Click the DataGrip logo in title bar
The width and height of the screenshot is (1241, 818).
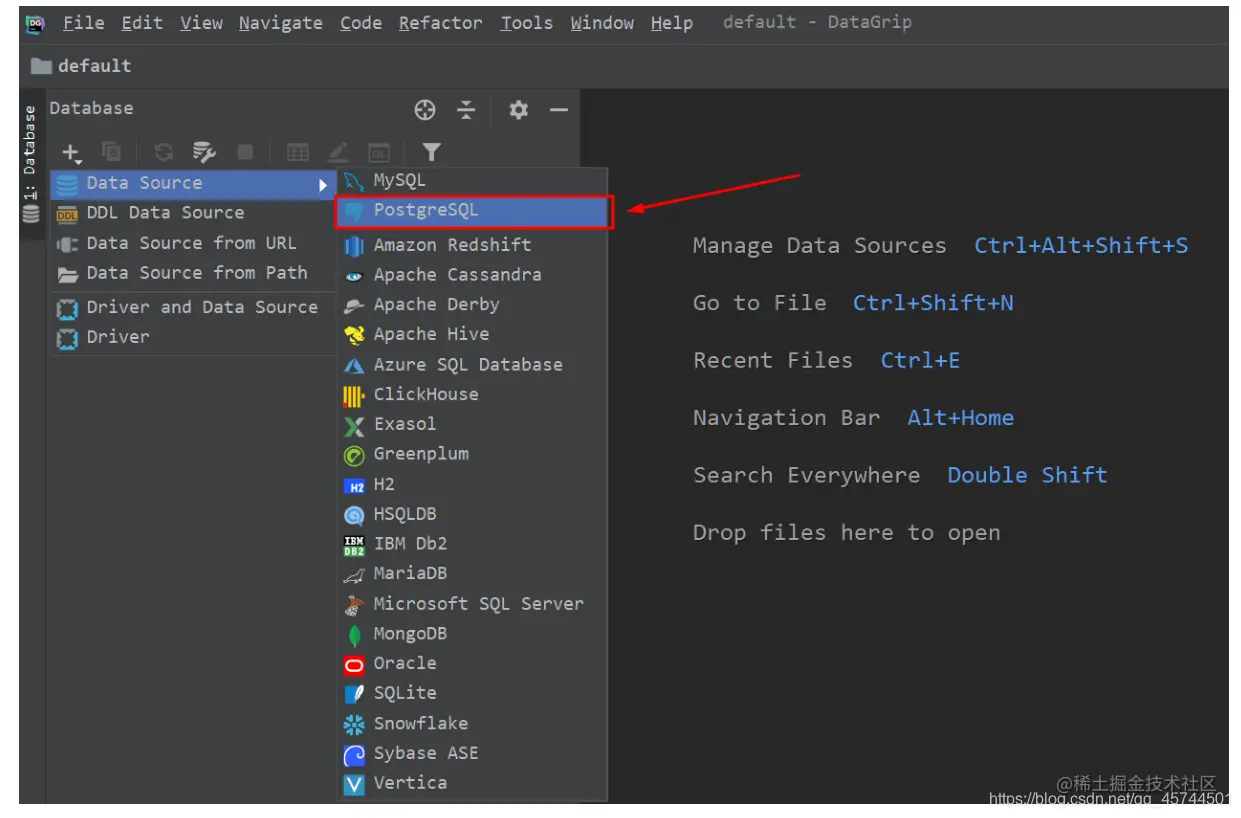34,23
